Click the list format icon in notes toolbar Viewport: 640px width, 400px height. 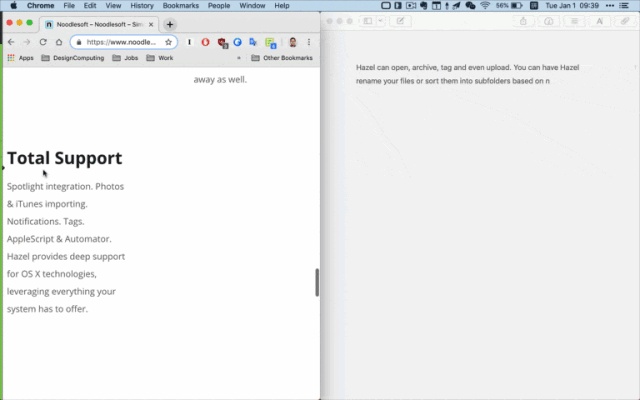coord(574,21)
